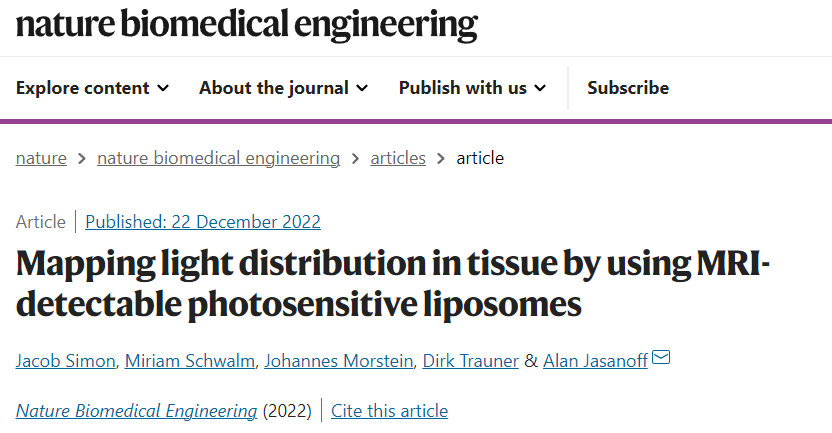The height and width of the screenshot is (433, 832).
Task: Click Published: 22 December 2022 link
Action: point(203,222)
